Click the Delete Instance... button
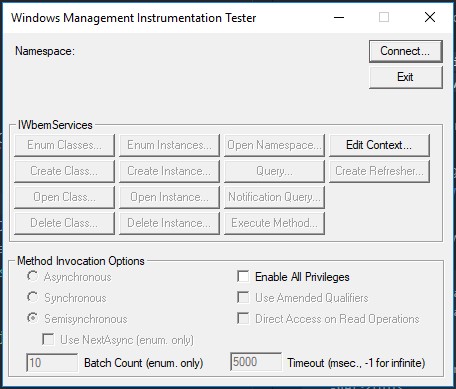 point(169,223)
